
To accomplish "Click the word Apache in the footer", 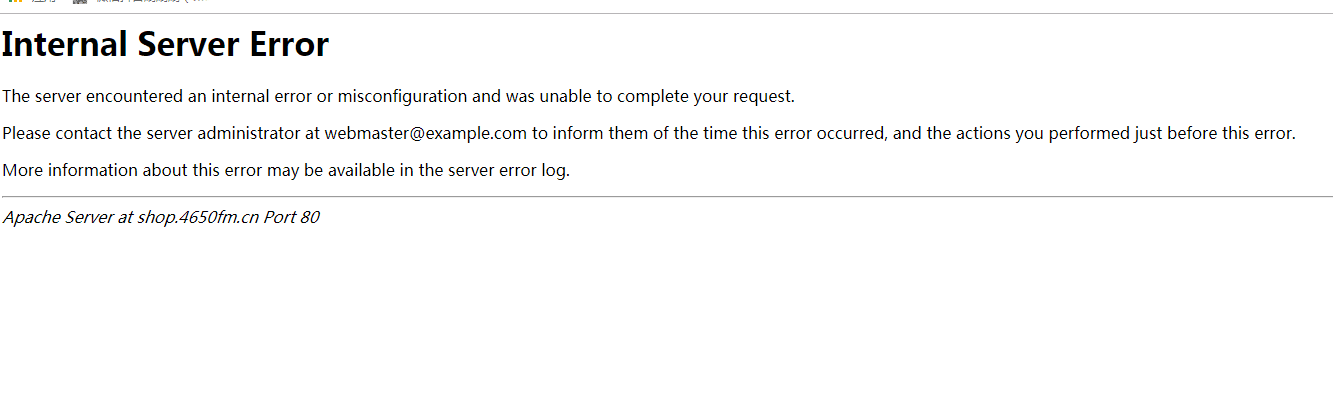I will [31, 217].
